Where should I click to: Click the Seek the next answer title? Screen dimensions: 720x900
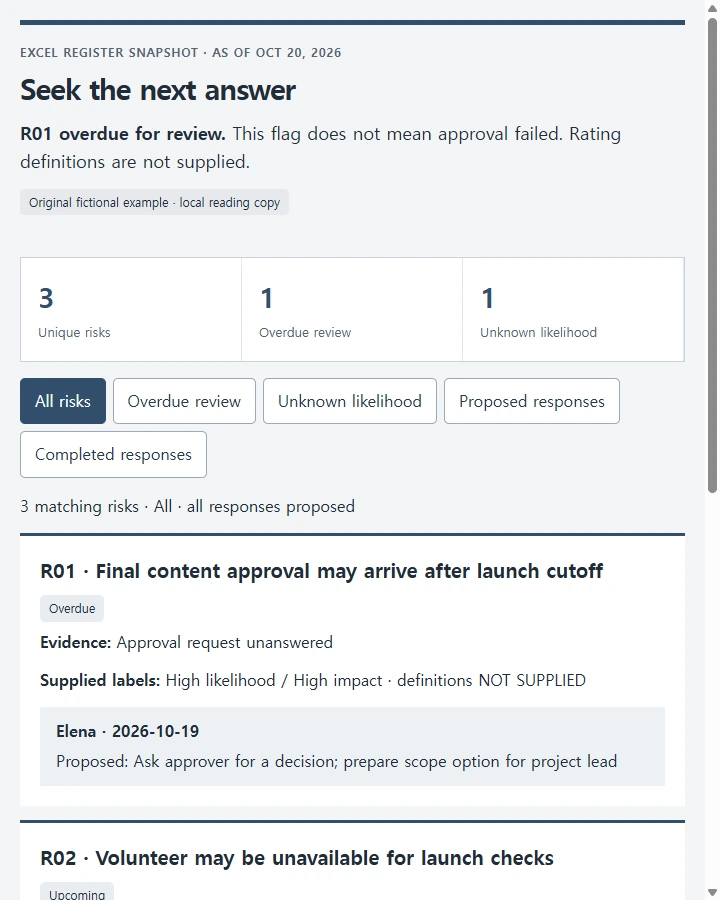point(158,90)
